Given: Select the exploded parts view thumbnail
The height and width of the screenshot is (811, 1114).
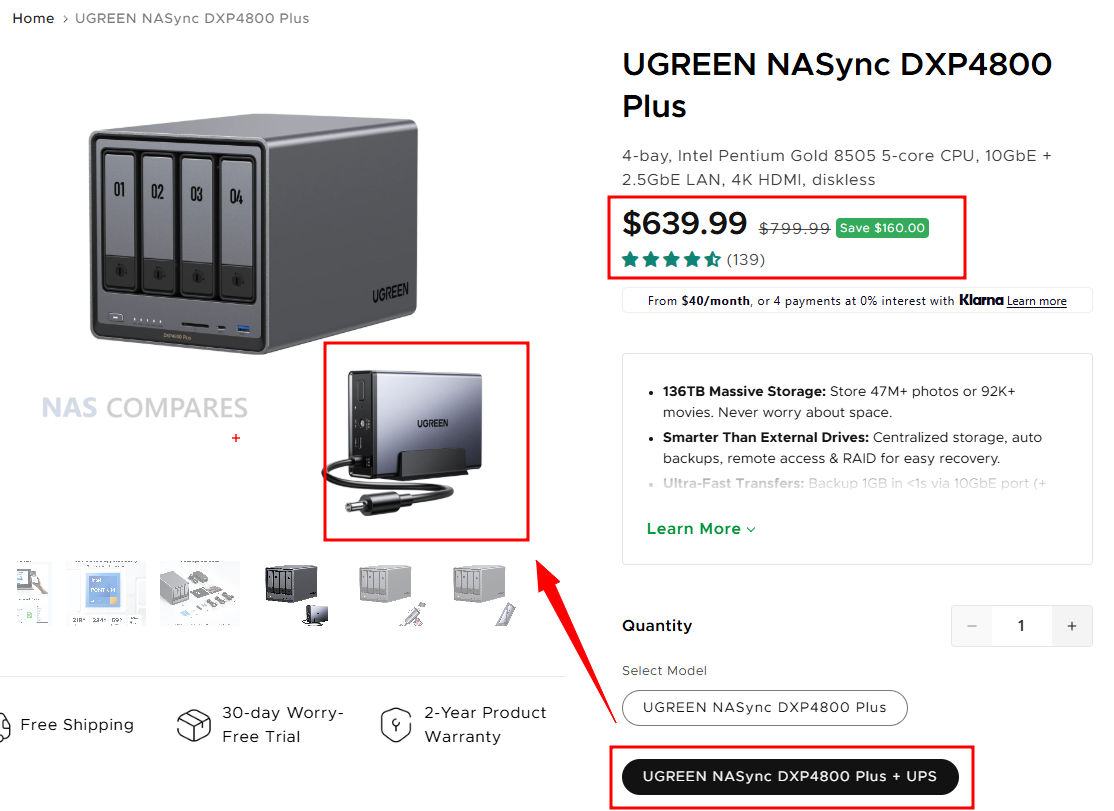Looking at the screenshot, I should [x=200, y=594].
